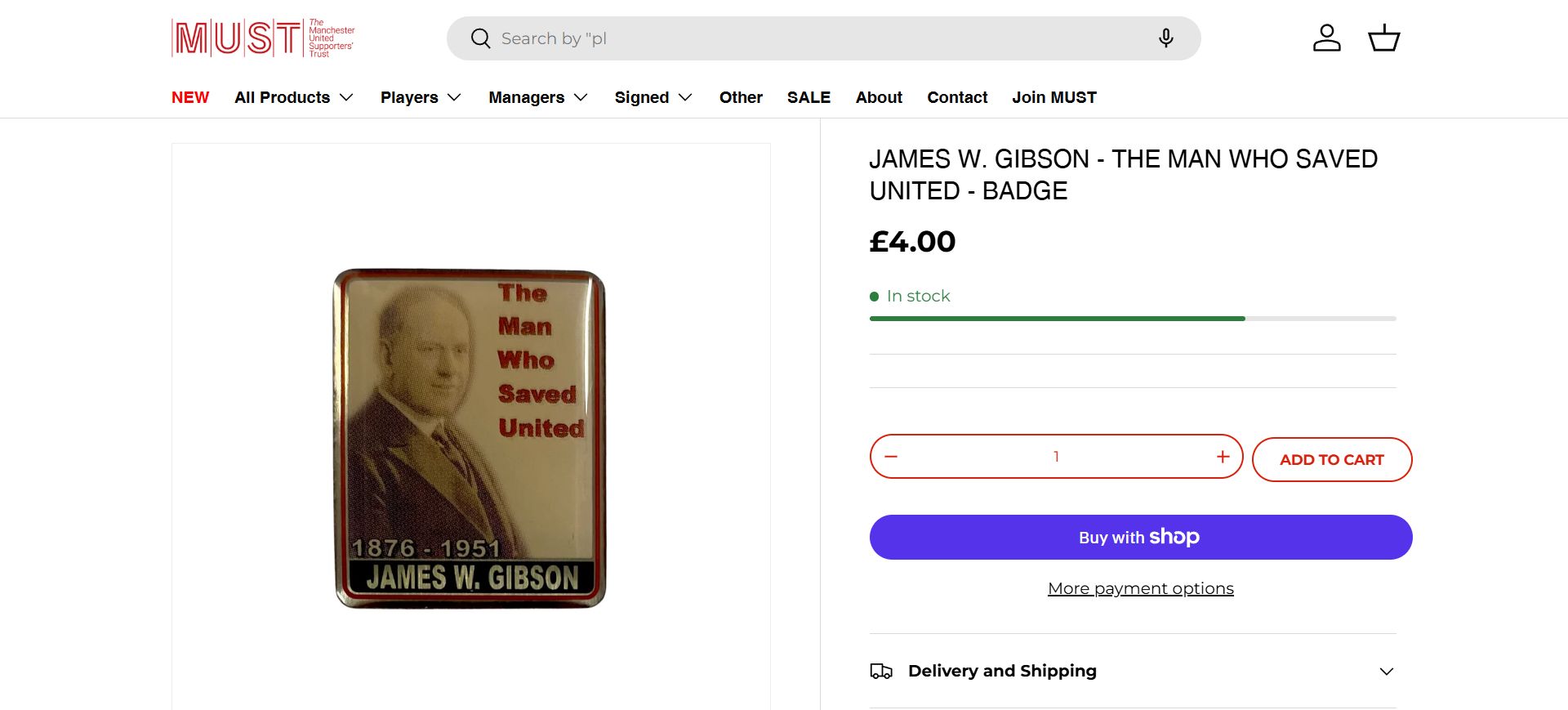1568x710 pixels.
Task: Go to the NEW menu item
Action: tap(190, 97)
